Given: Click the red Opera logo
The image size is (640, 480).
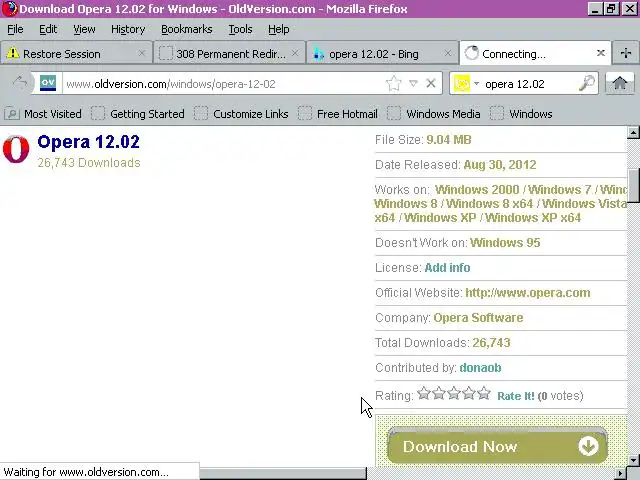Looking at the screenshot, I should tap(16, 149).
